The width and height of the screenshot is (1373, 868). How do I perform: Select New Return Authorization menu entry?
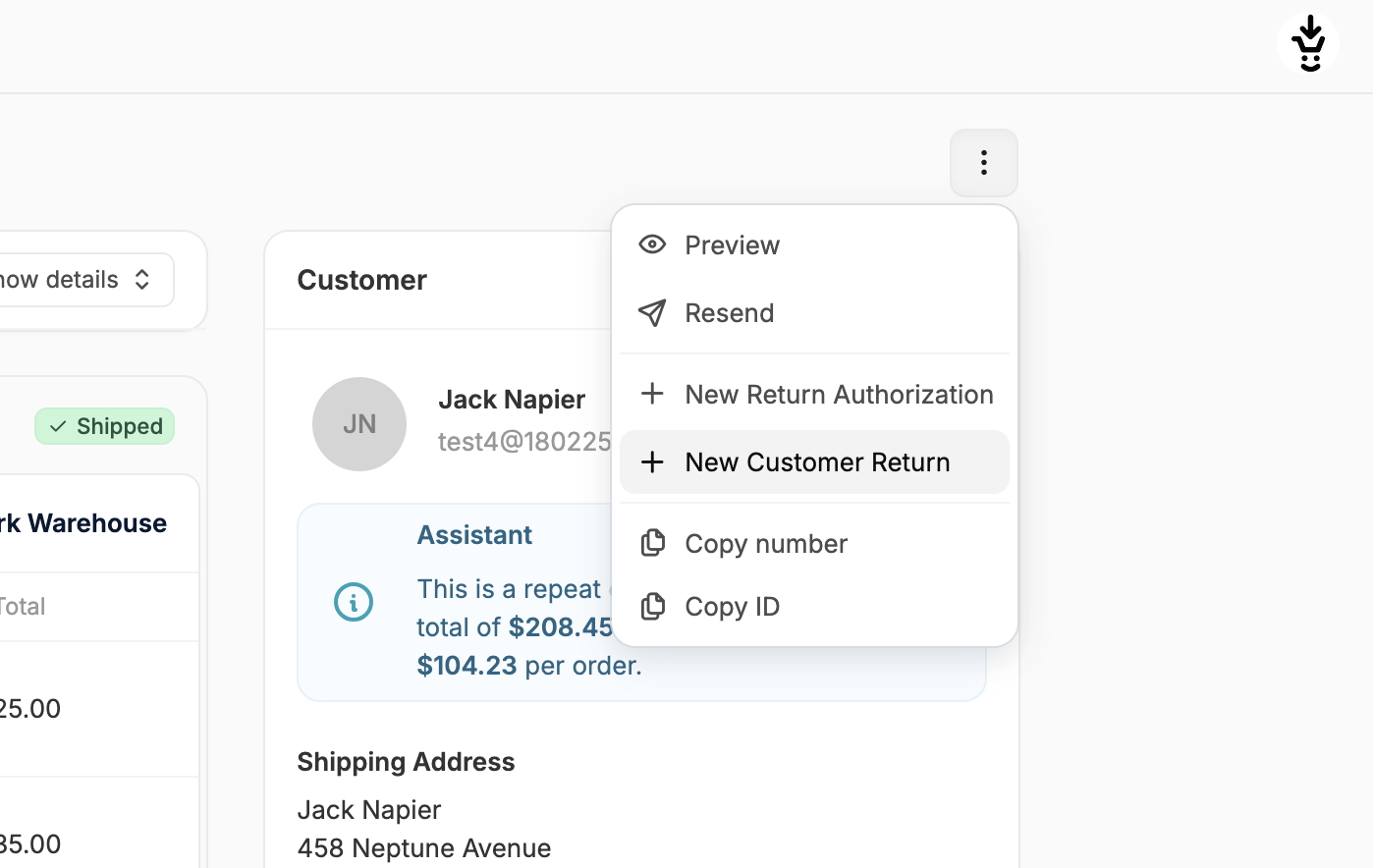(839, 394)
